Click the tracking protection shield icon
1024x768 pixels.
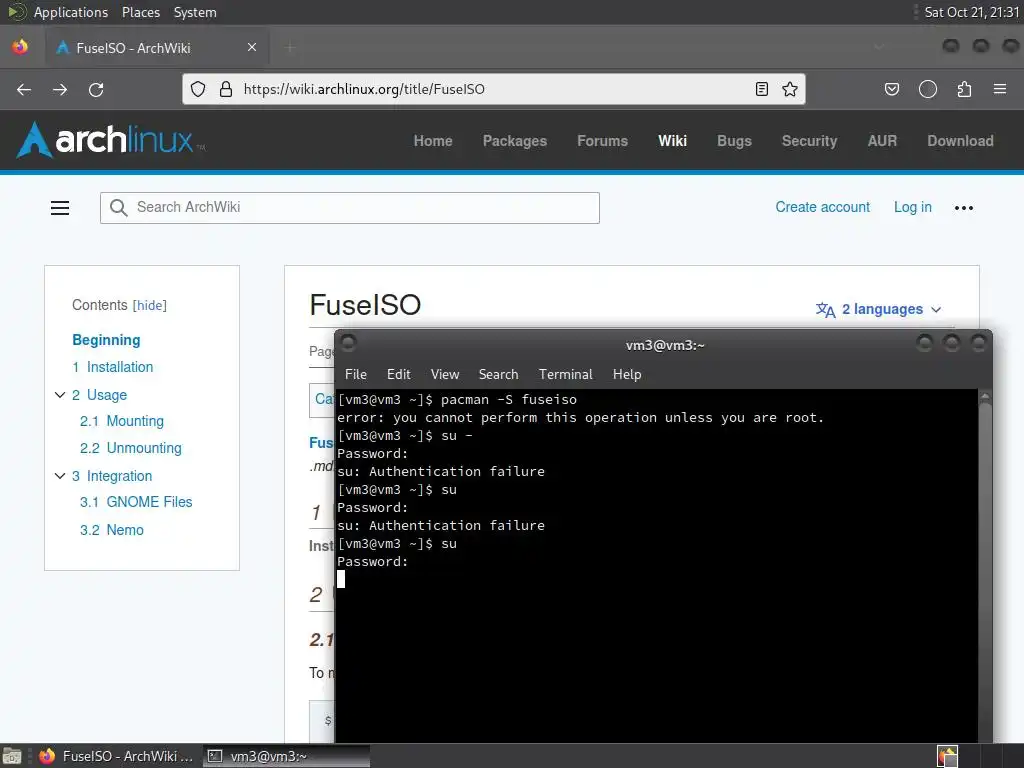tap(198, 89)
